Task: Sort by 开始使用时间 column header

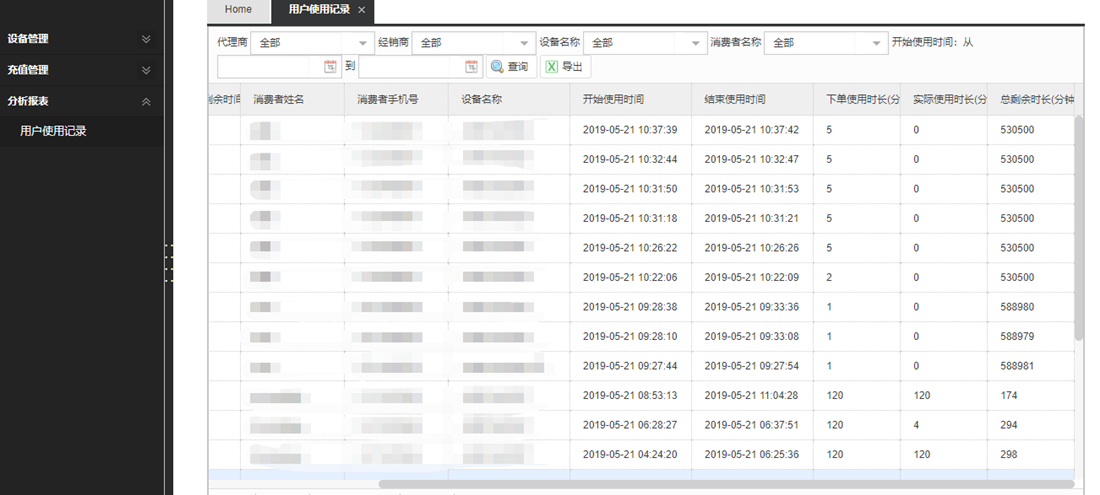Action: pyautogui.click(x=613, y=100)
